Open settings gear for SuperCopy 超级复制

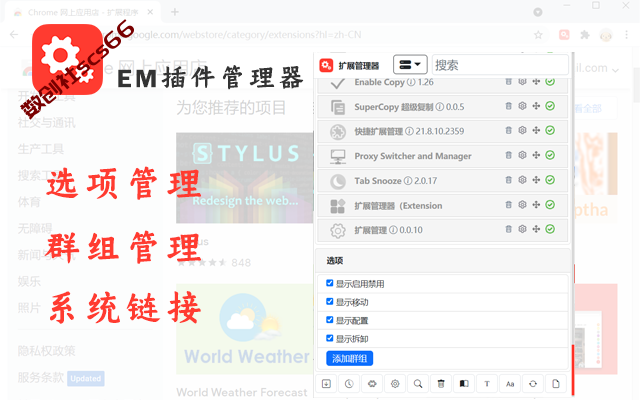click(522, 106)
